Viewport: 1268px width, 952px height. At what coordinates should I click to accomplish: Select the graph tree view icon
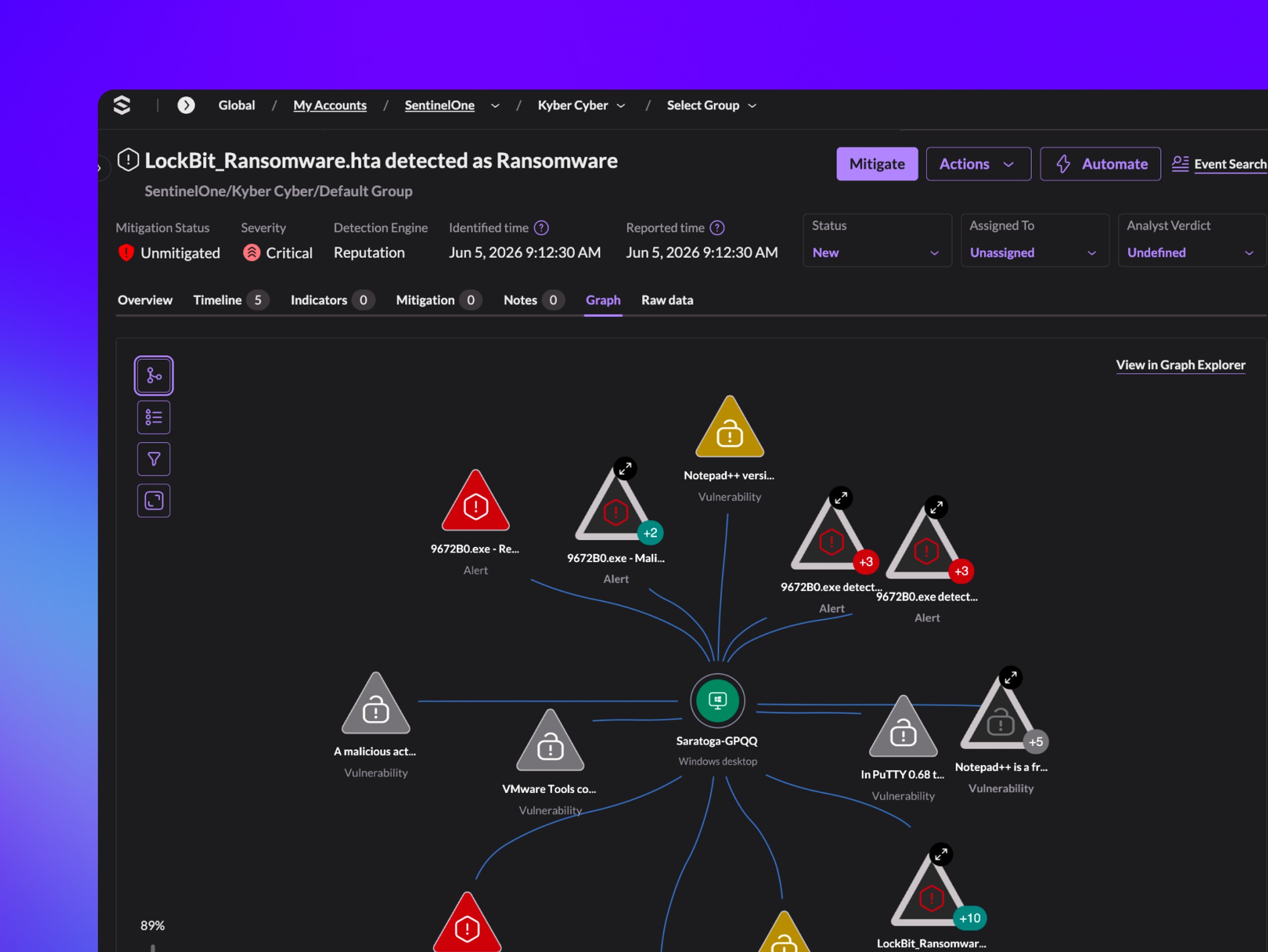[154, 376]
